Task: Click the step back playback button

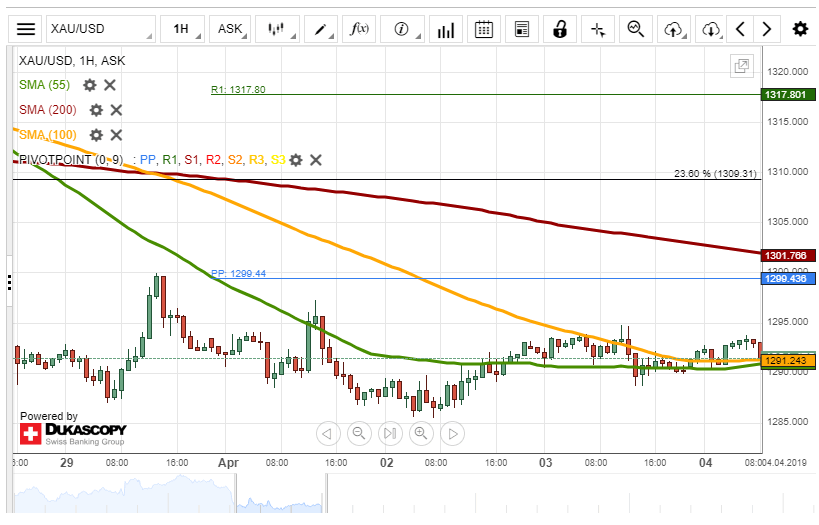Action: [327, 434]
